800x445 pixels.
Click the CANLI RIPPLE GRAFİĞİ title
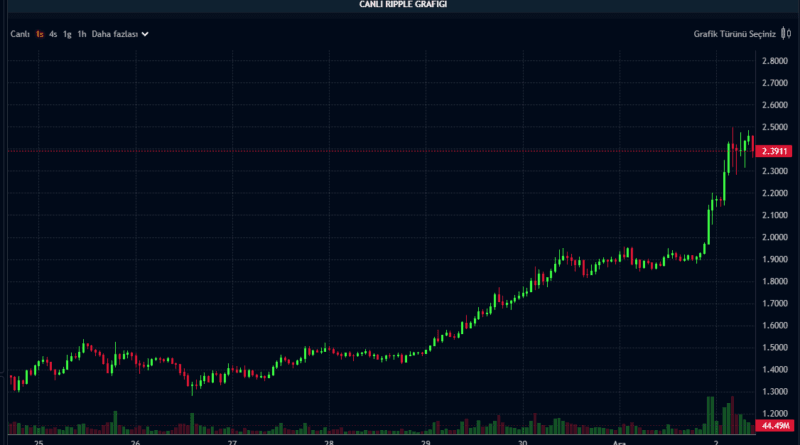click(x=403, y=5)
